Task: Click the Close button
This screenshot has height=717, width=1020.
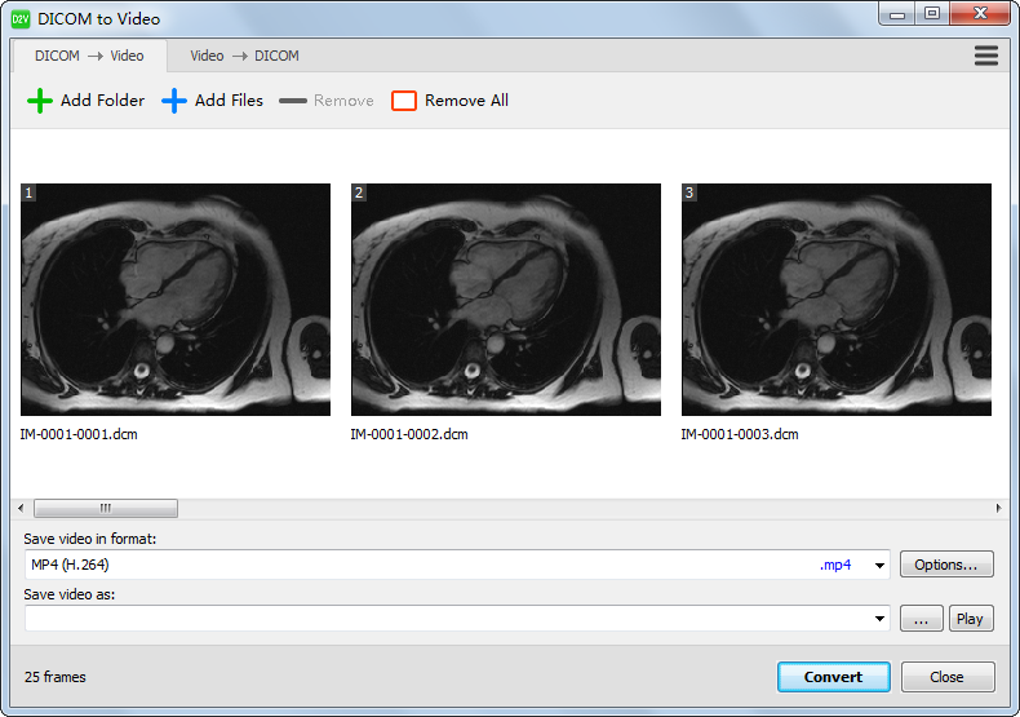Action: coord(947,677)
